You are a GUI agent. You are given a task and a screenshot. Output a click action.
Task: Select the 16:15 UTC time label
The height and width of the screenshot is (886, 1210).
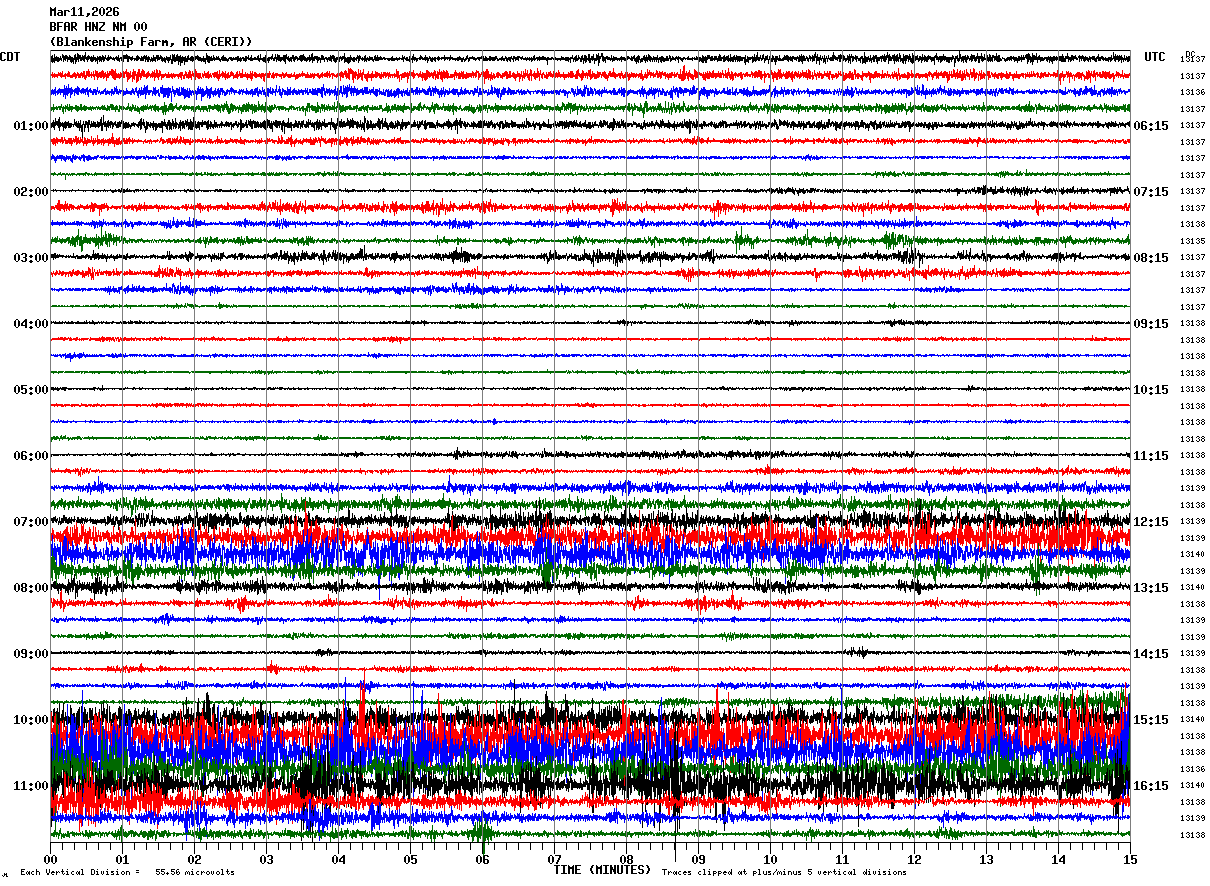pyautogui.click(x=1151, y=786)
